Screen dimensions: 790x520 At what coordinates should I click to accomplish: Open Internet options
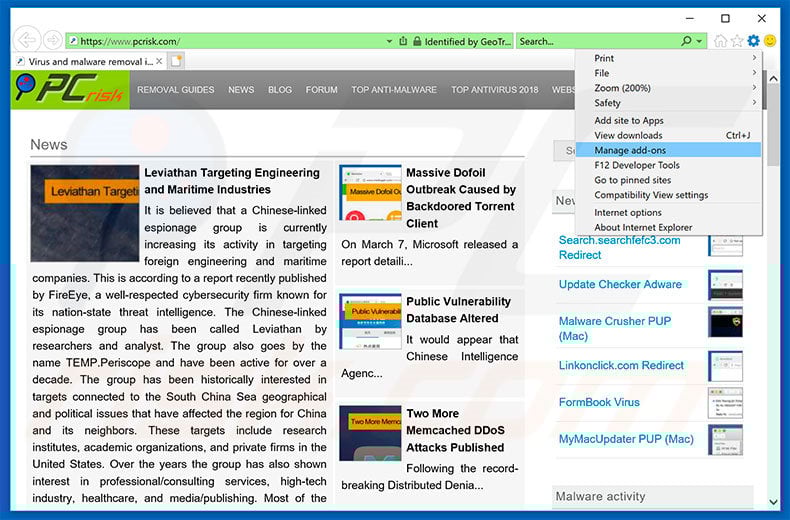tap(668, 212)
